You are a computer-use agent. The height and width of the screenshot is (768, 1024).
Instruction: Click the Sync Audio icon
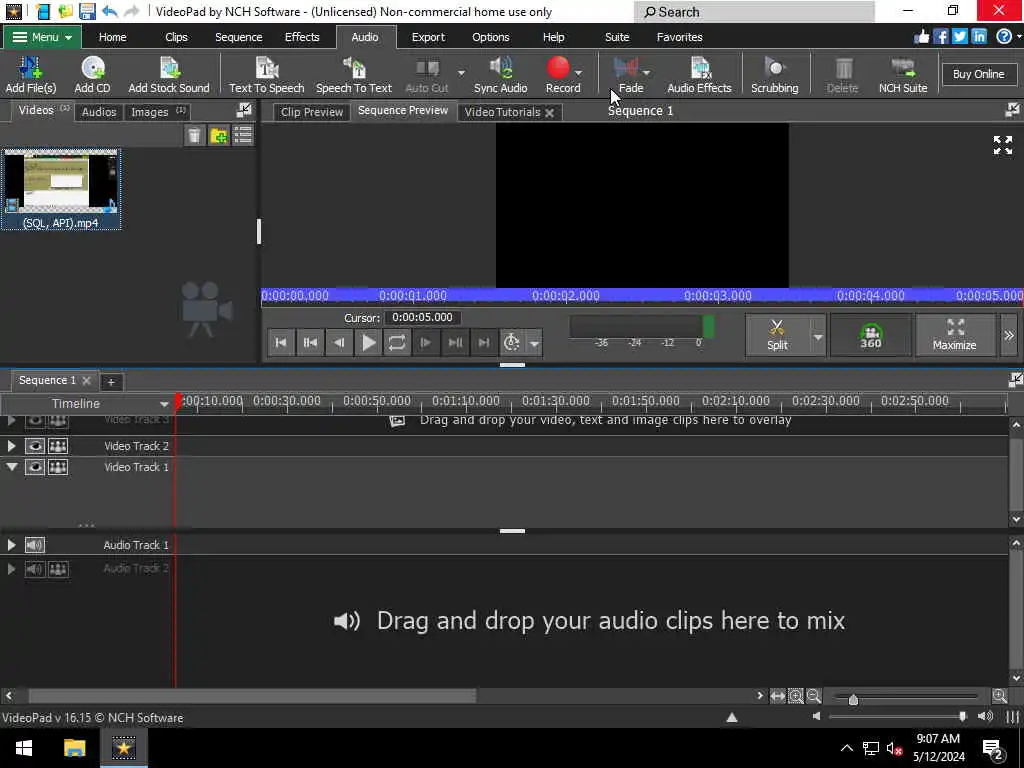500,74
